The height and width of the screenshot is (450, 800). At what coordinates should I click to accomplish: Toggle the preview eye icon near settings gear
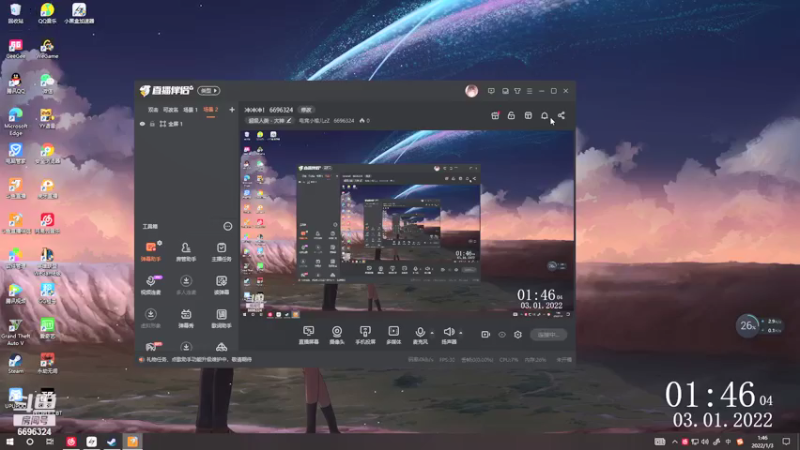[x=502, y=335]
